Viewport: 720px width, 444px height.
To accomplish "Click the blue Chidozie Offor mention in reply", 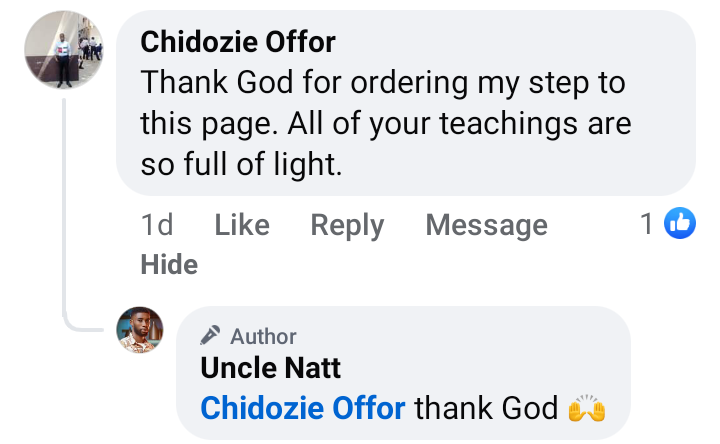I will coord(303,408).
